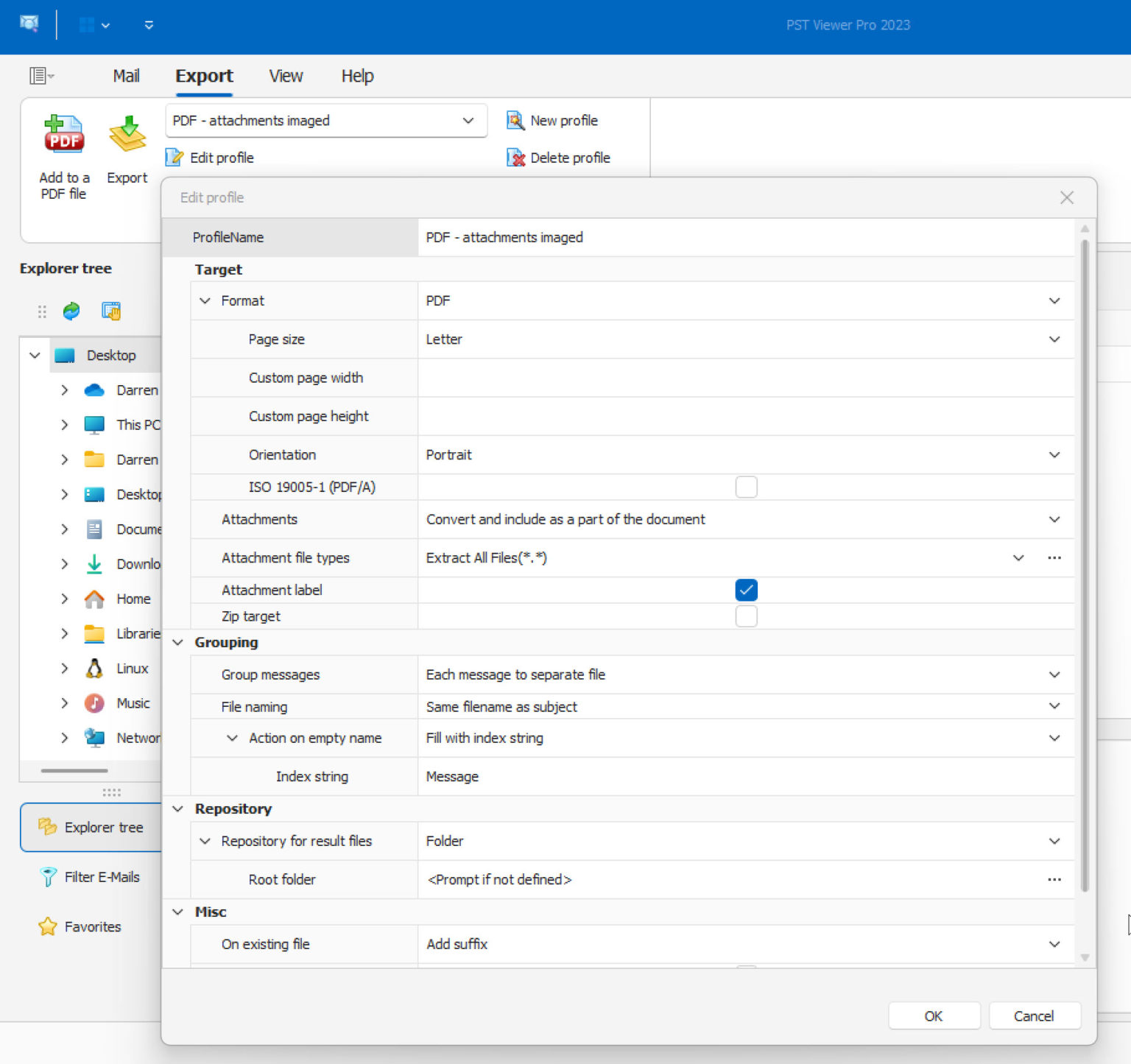Viewport: 1131px width, 1064px height.
Task: Open the Page size dropdown
Action: point(1054,339)
